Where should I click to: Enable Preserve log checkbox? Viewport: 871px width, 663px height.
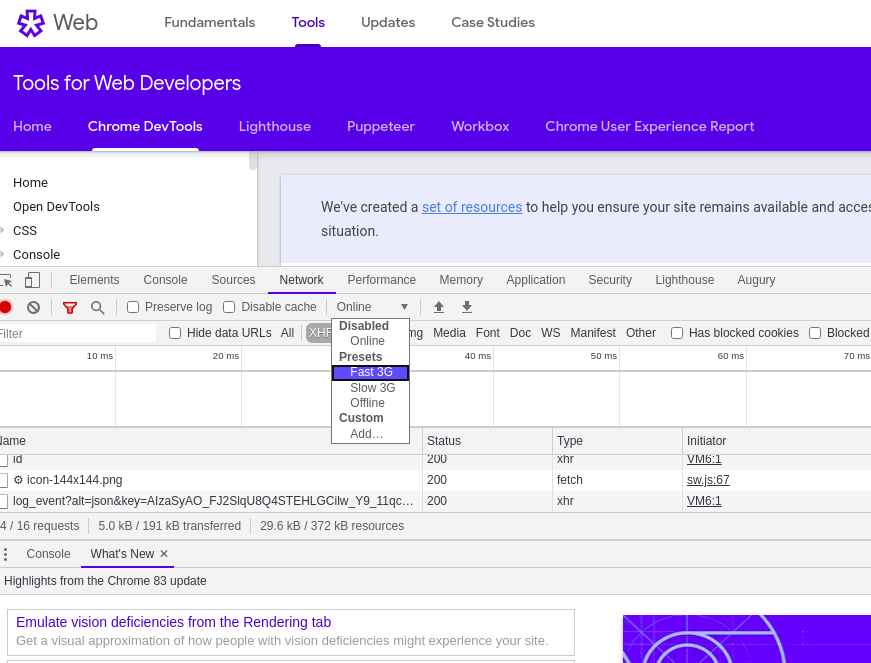[x=133, y=307]
